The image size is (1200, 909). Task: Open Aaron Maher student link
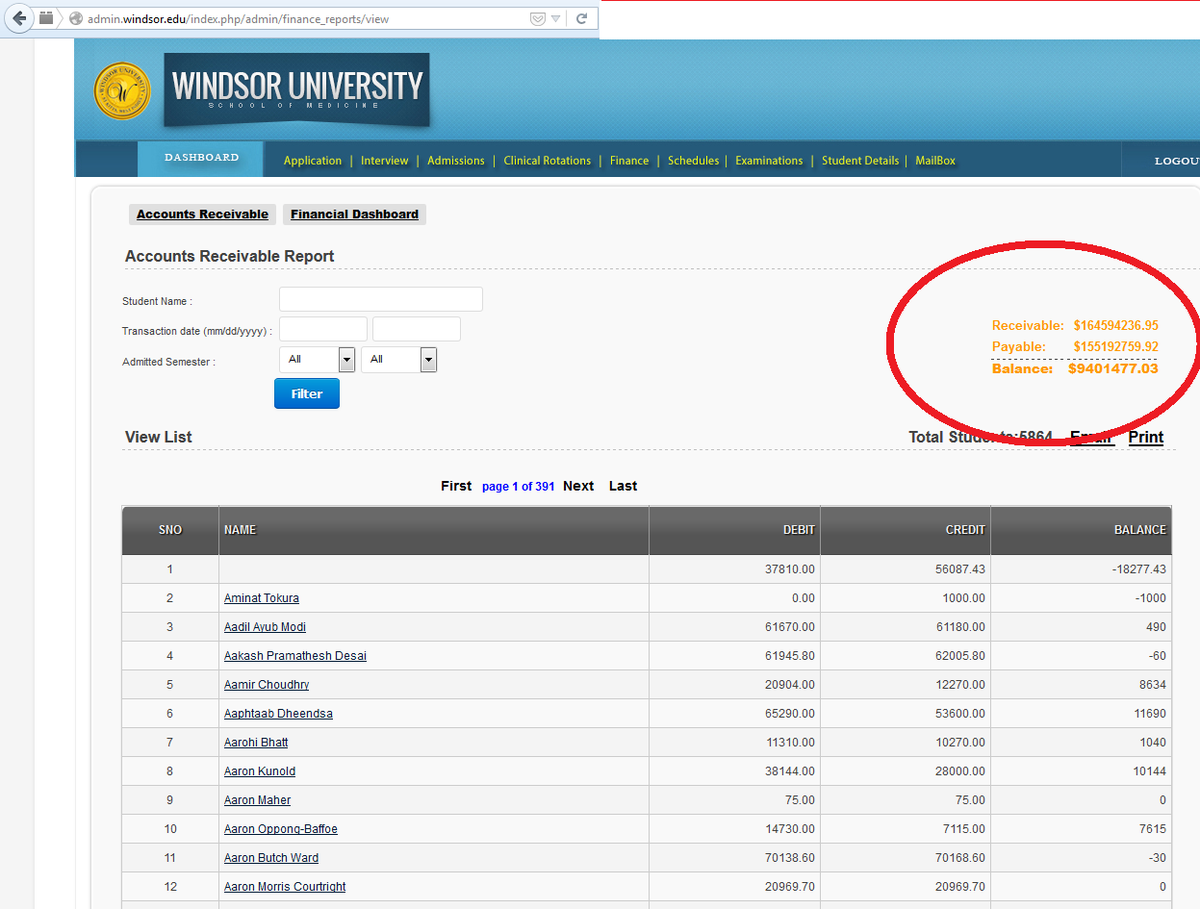(x=256, y=801)
